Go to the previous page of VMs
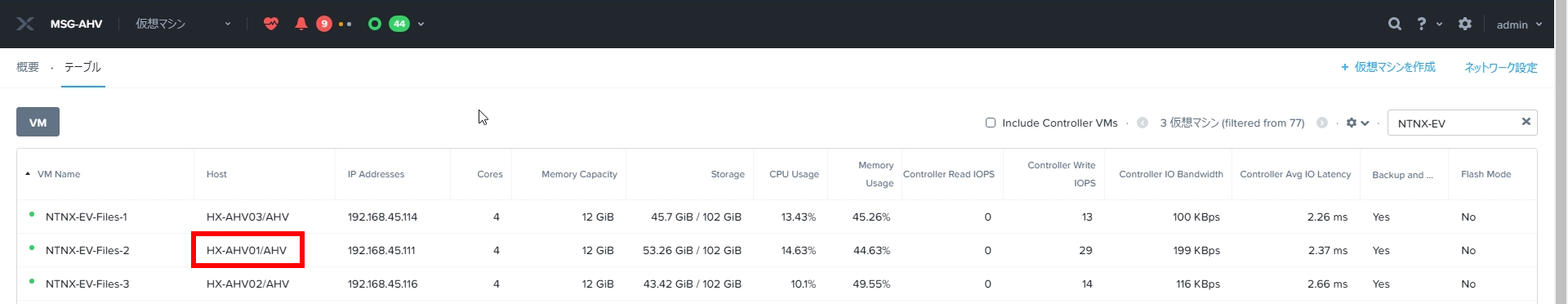This screenshot has height=304, width=1568. click(1143, 123)
